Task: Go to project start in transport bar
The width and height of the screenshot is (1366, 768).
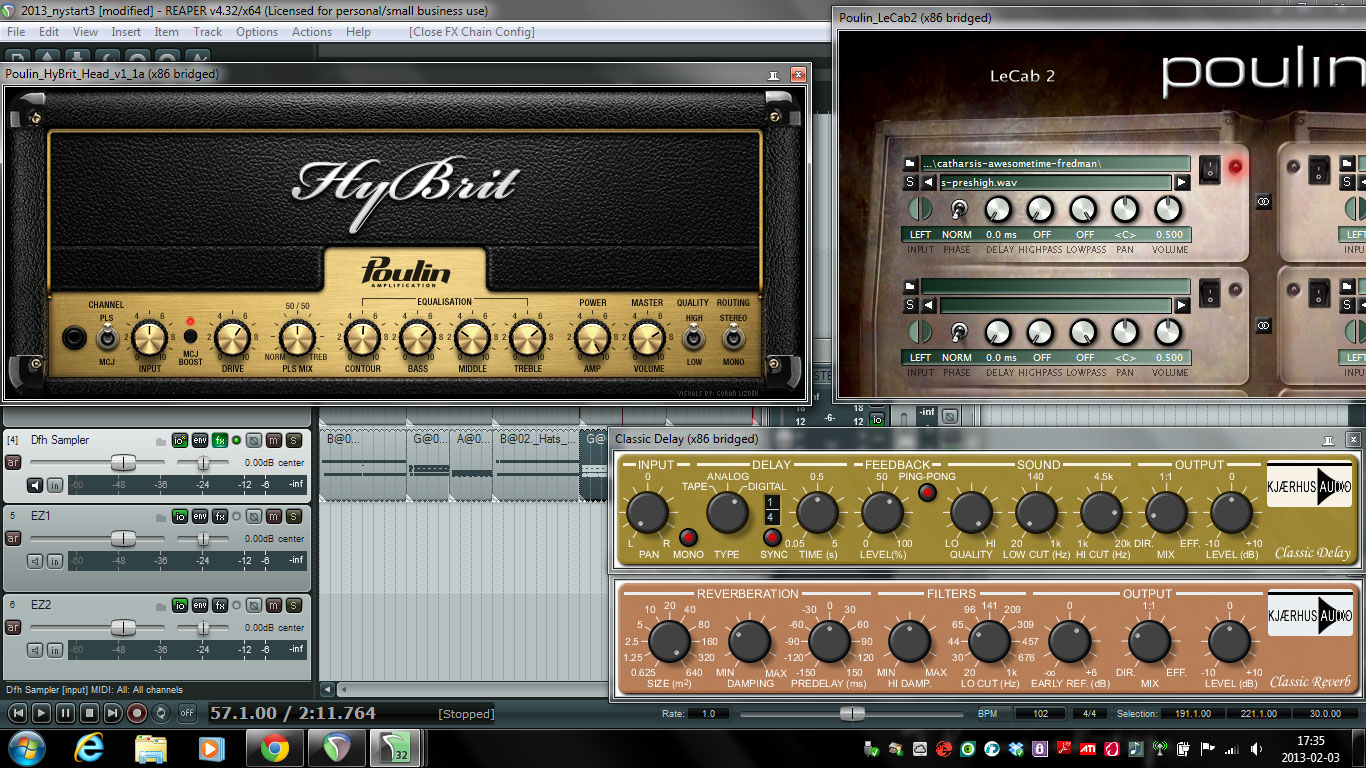Action: 17,713
